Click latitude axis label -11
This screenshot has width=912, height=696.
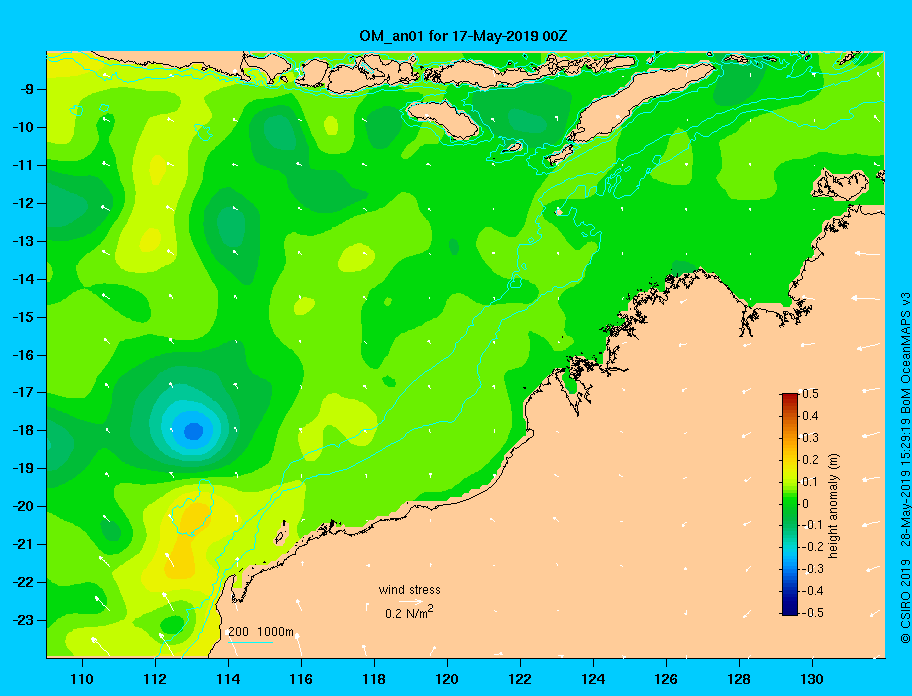pyautogui.click(x=22, y=165)
